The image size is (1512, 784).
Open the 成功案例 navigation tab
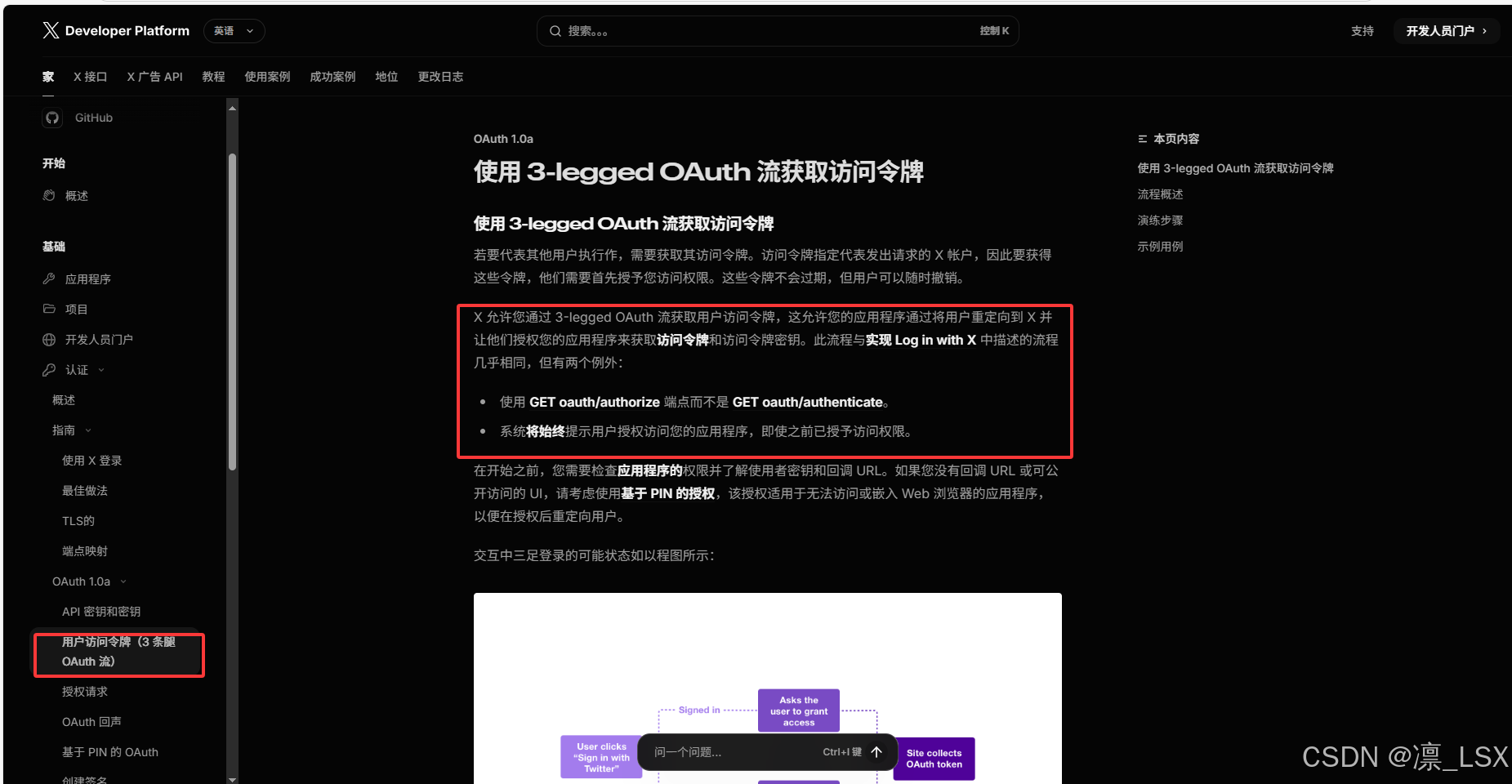[332, 77]
